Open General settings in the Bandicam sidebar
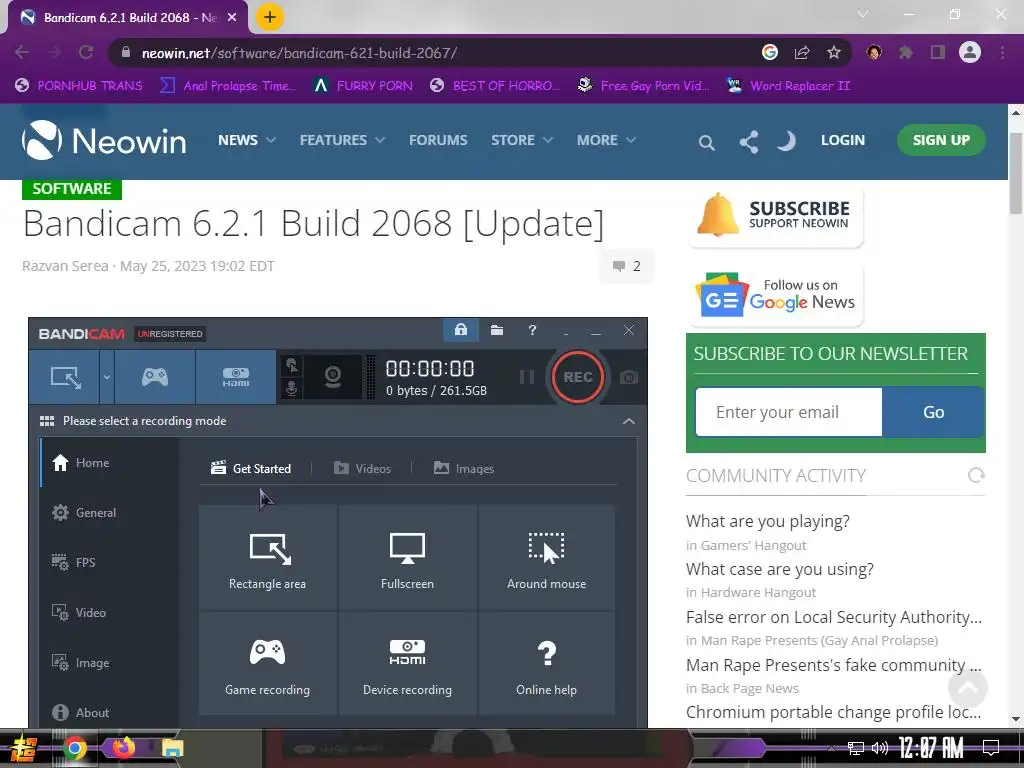 point(108,513)
